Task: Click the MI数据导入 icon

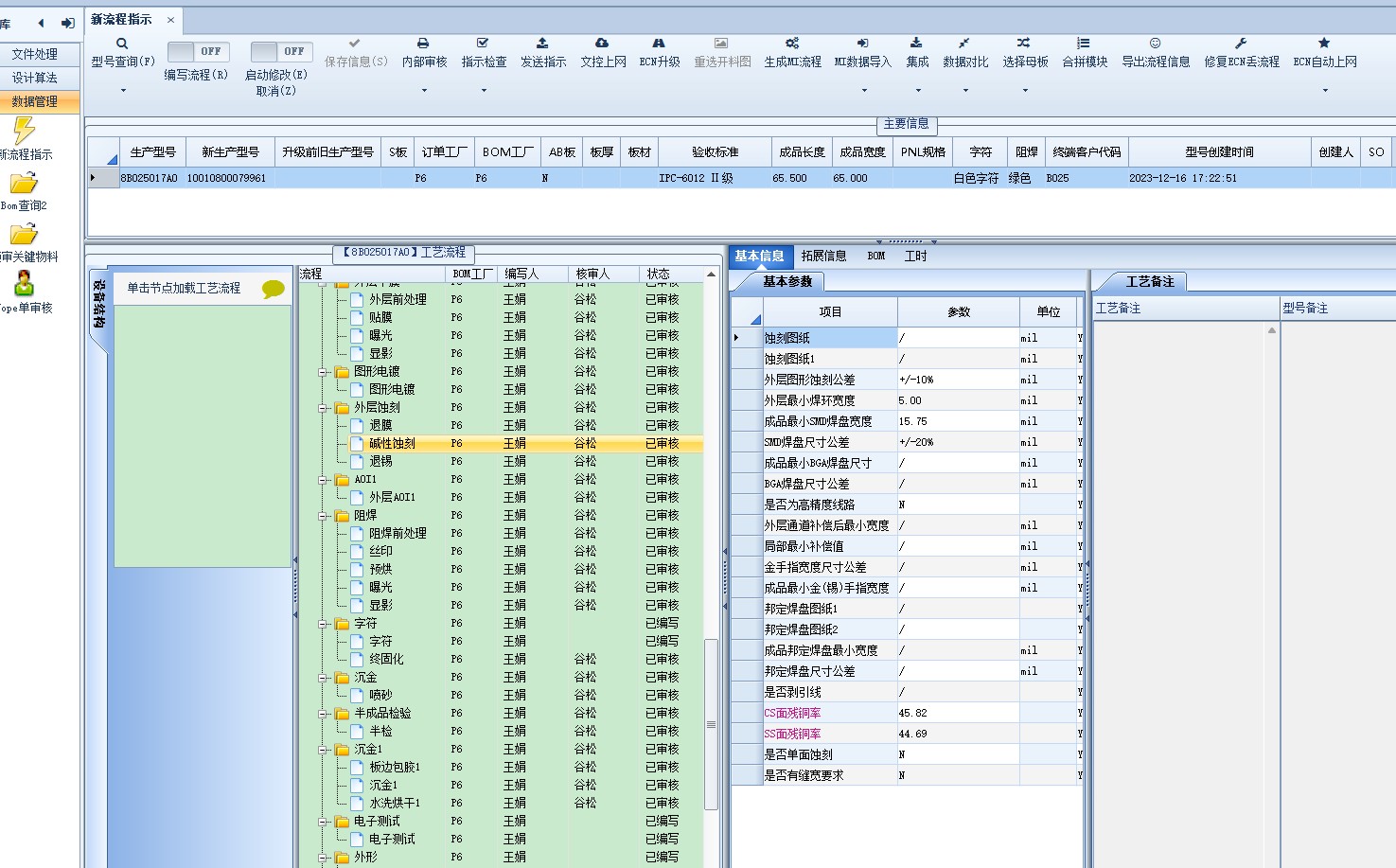Action: (x=862, y=43)
